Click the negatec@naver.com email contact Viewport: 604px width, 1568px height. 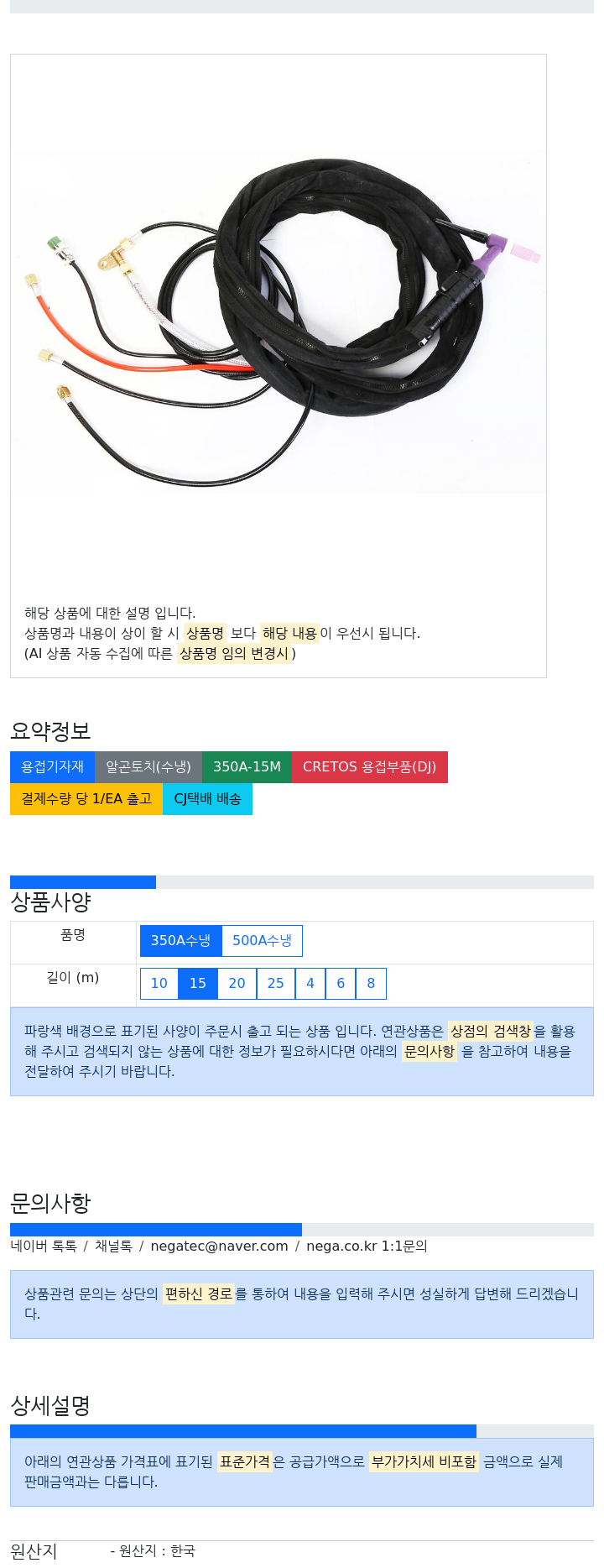219,1247
